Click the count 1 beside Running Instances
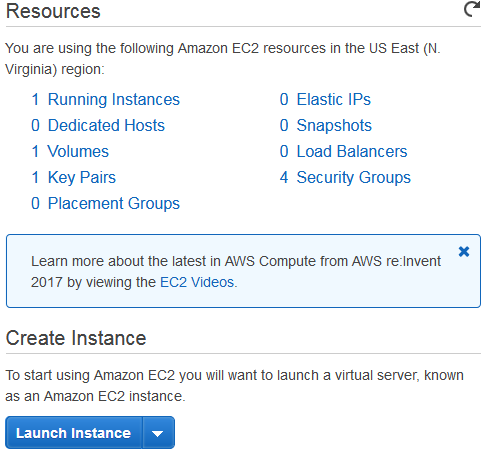 pos(35,99)
